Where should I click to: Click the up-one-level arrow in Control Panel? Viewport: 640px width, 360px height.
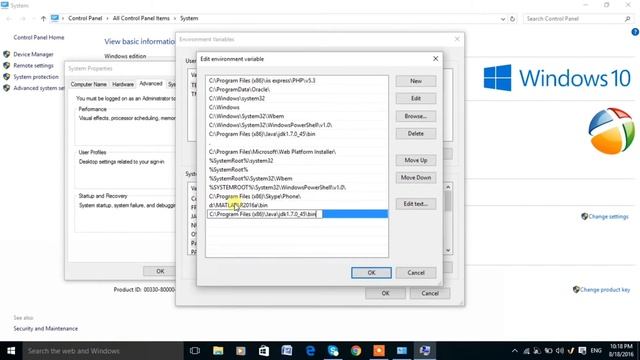pyautogui.click(x=43, y=18)
